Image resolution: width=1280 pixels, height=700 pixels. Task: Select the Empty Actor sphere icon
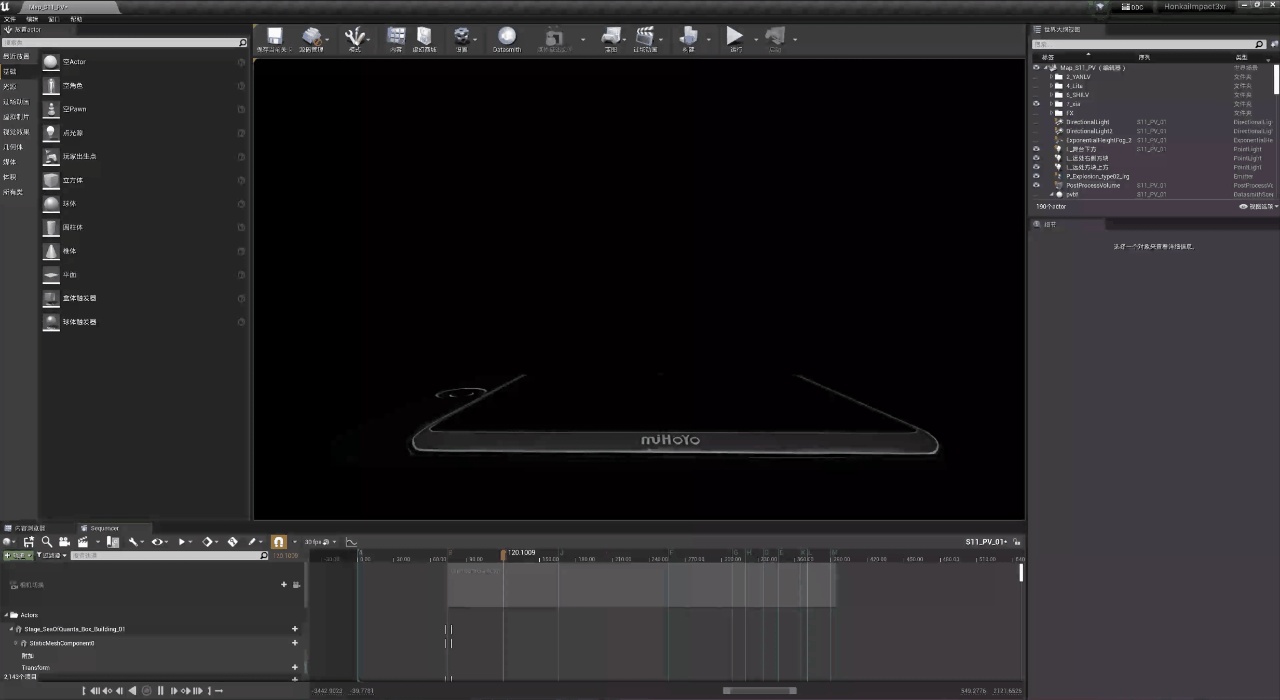coord(51,62)
